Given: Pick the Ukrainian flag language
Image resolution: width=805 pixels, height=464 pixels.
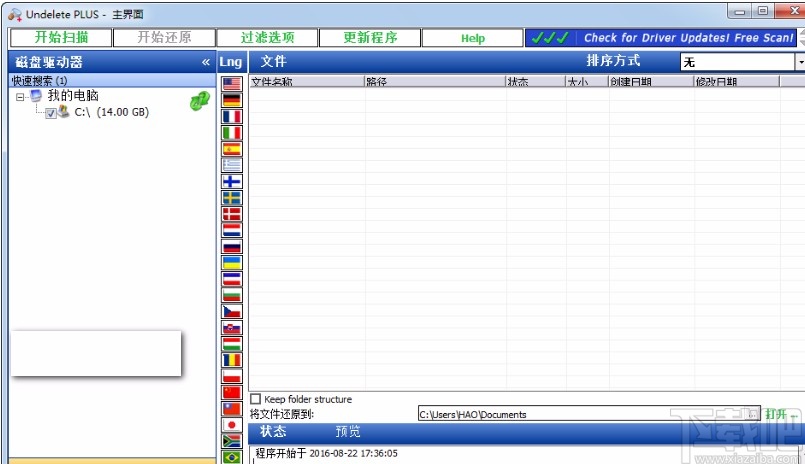Looking at the screenshot, I should [232, 263].
